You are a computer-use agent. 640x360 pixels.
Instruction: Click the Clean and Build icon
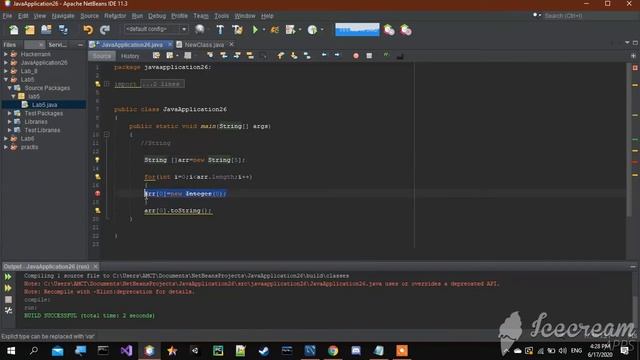click(x=237, y=30)
